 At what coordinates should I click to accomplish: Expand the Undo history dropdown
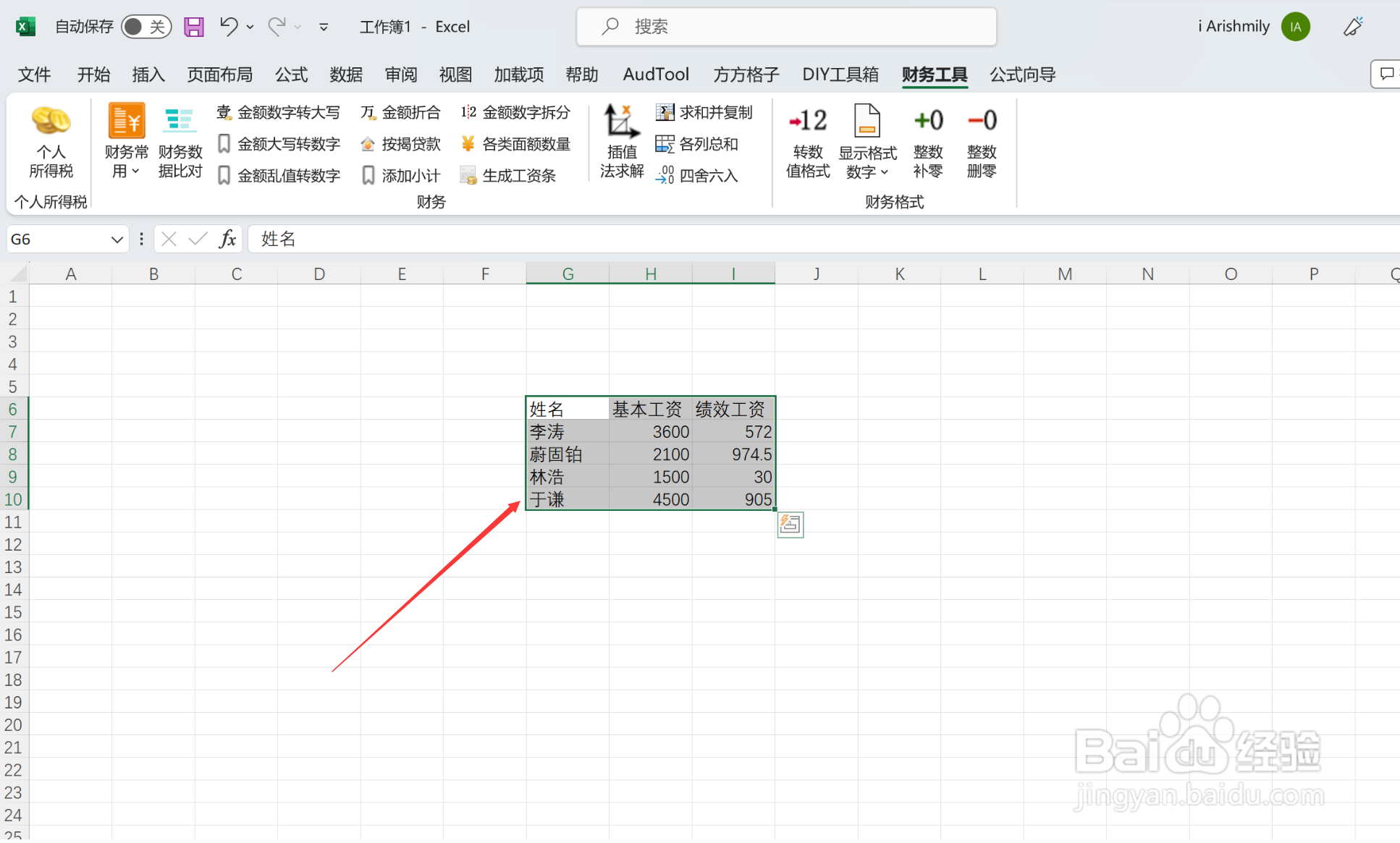[250, 27]
